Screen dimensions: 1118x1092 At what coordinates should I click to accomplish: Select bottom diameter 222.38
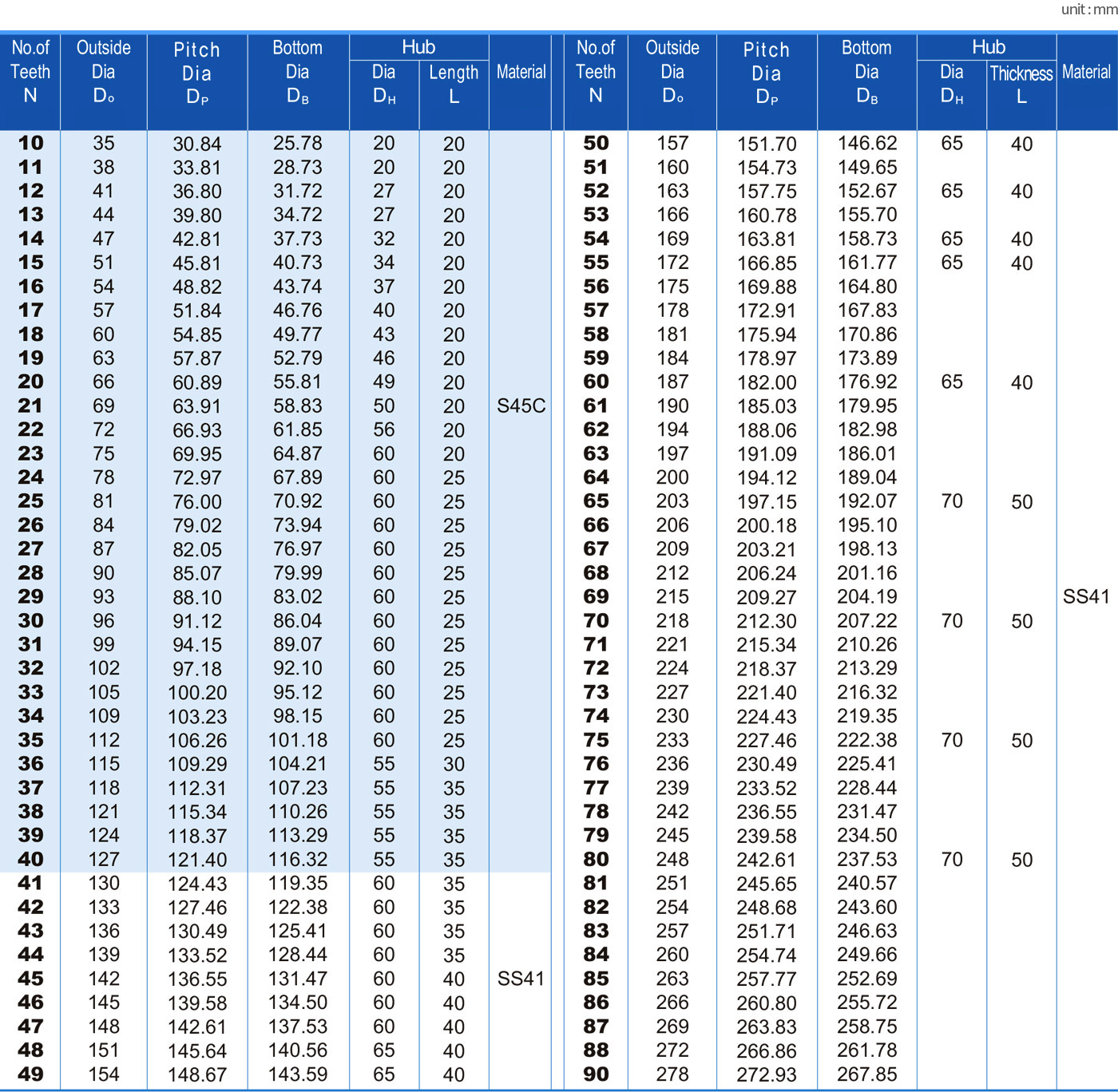pos(867,740)
